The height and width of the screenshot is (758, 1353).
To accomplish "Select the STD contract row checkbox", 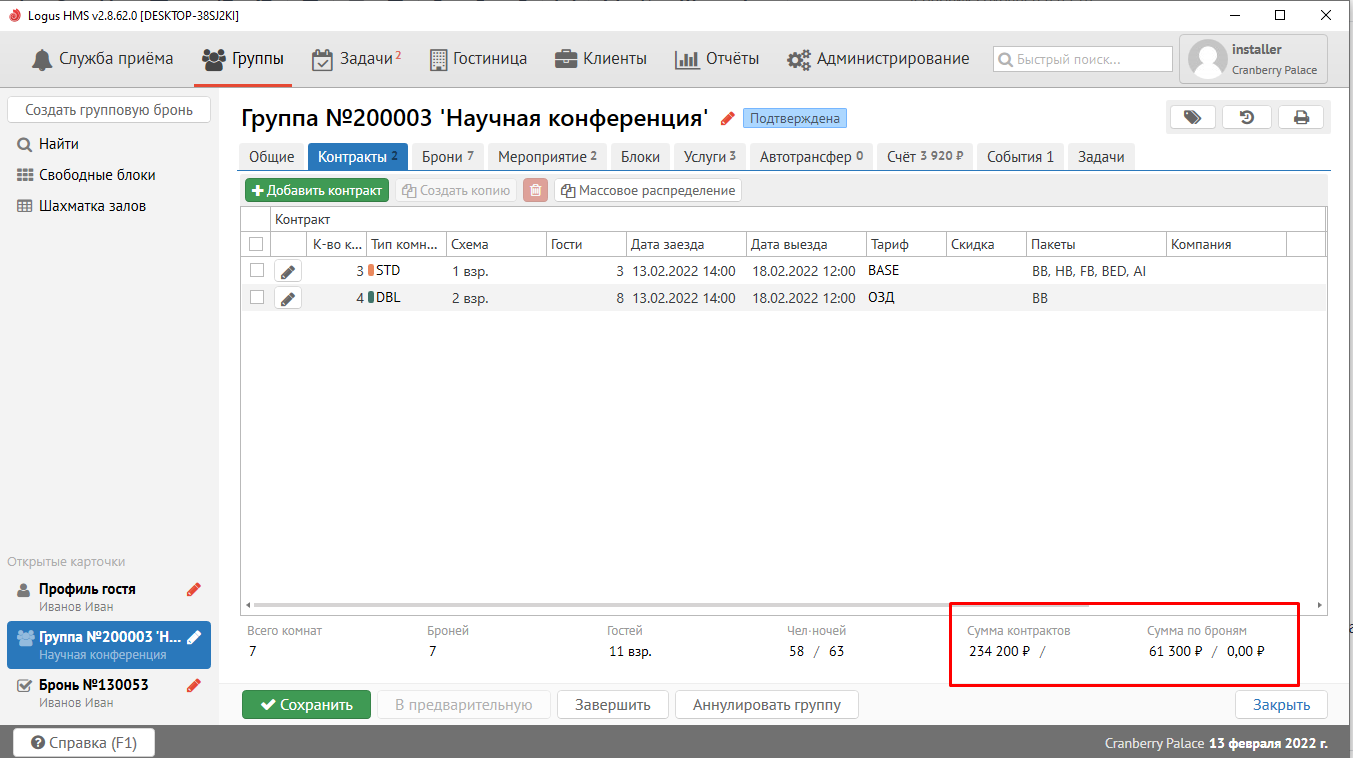I will (x=257, y=270).
